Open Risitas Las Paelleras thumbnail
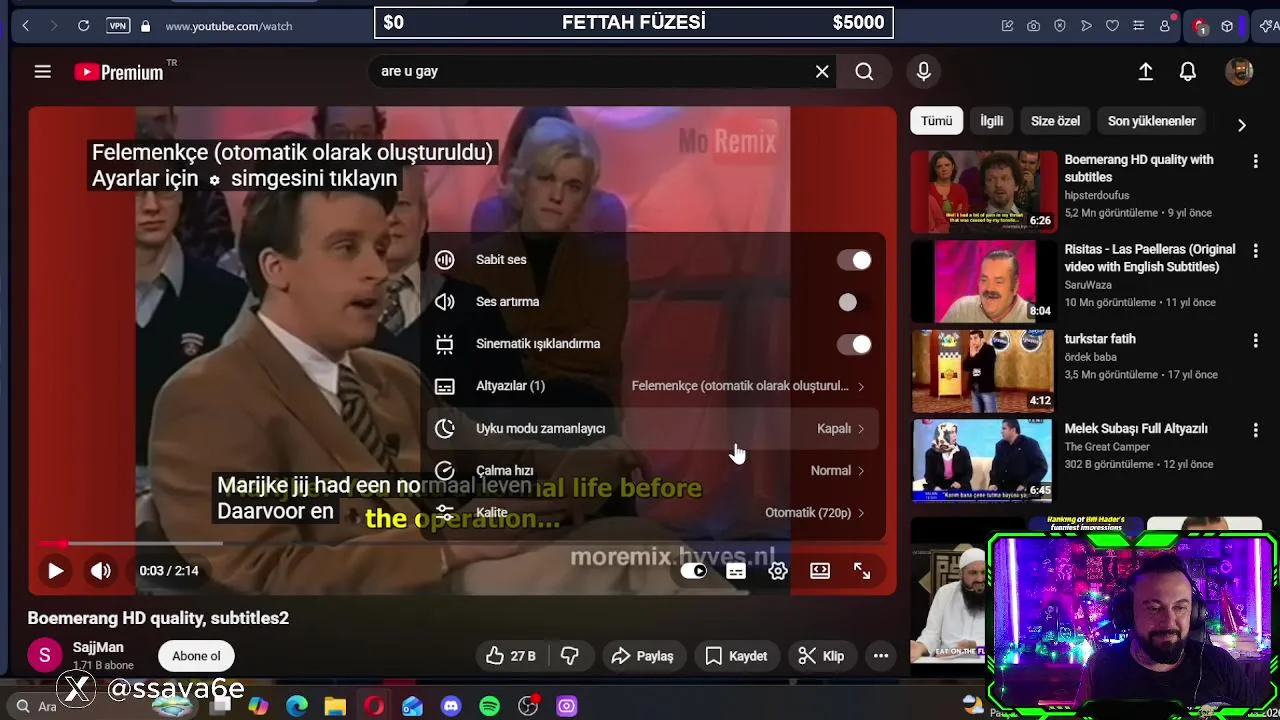Image resolution: width=1280 pixels, height=720 pixels. [983, 281]
